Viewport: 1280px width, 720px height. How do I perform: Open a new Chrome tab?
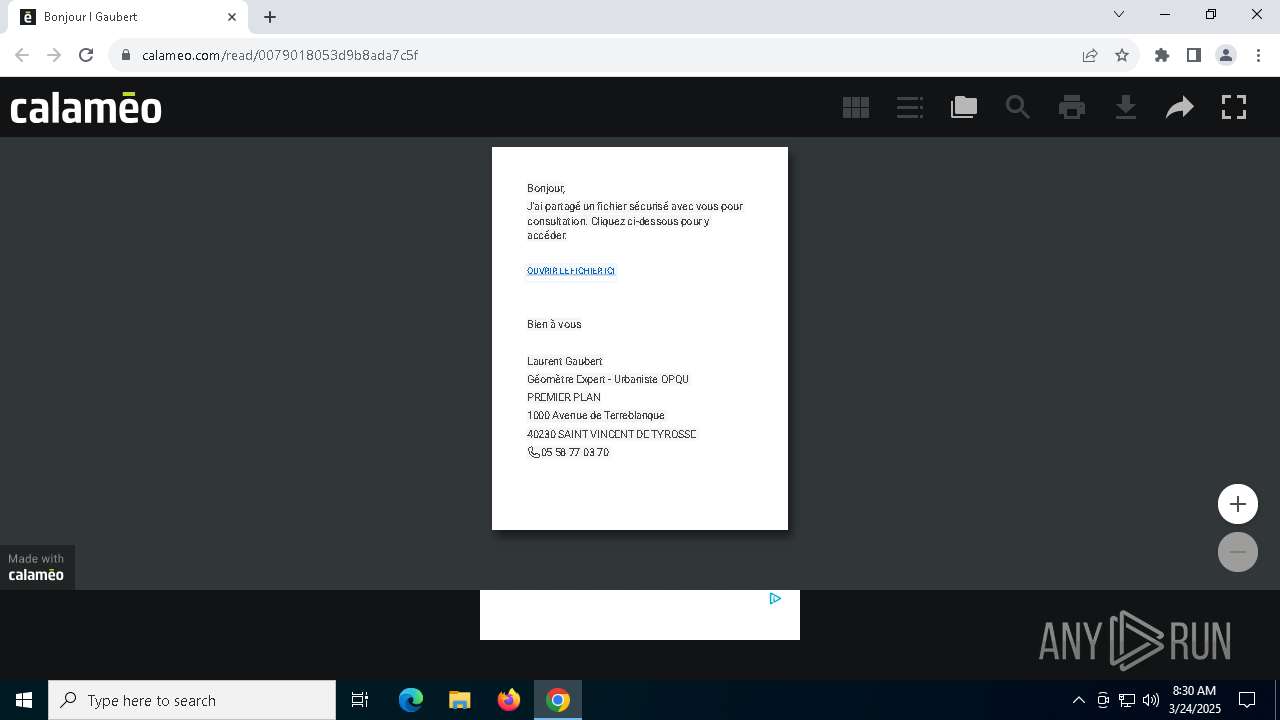pos(270,17)
